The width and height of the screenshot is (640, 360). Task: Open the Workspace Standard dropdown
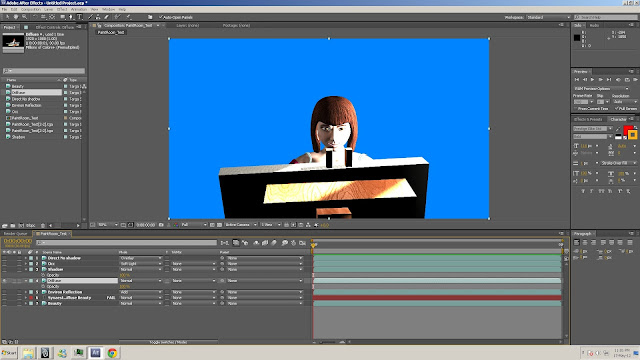tap(548, 17)
